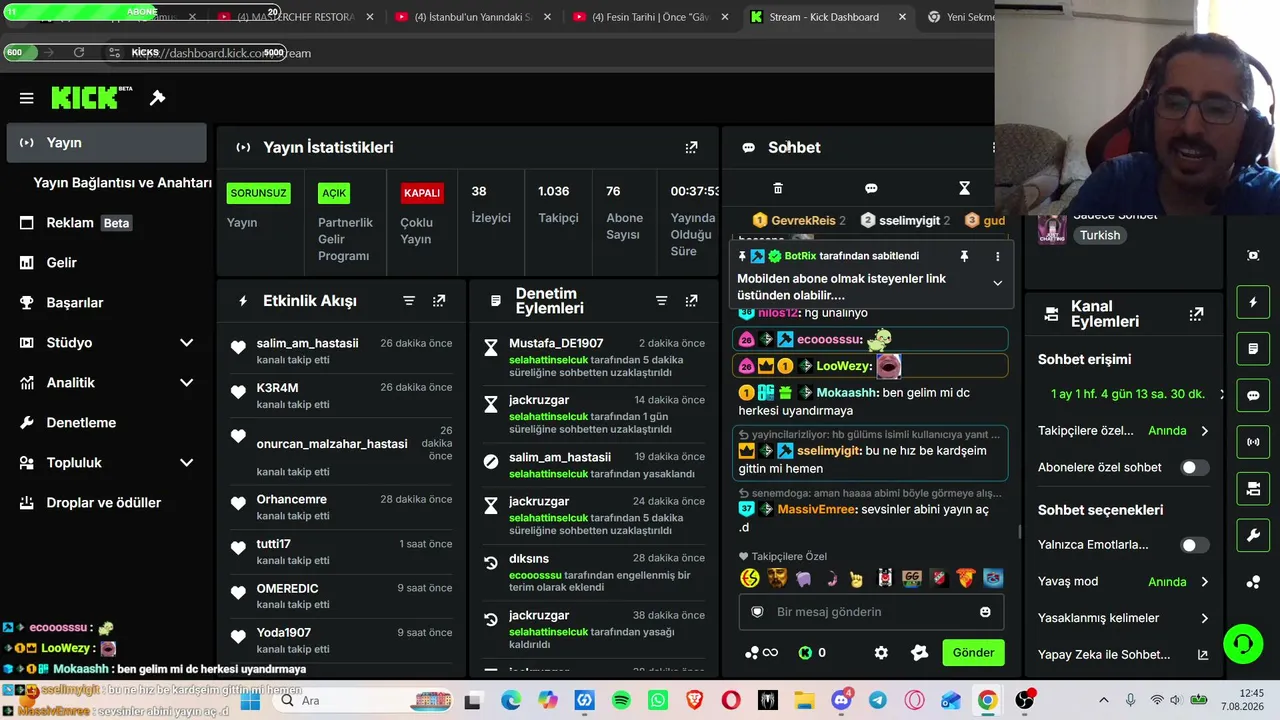Open the Yavaş mod setting arrow
Image resolution: width=1280 pixels, height=720 pixels.
[x=1204, y=582]
